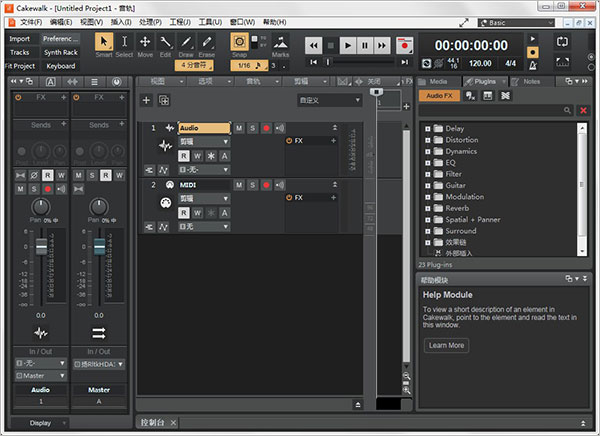Expand the Distortion folder
Viewport: 600px width, 436px height.
(428, 140)
